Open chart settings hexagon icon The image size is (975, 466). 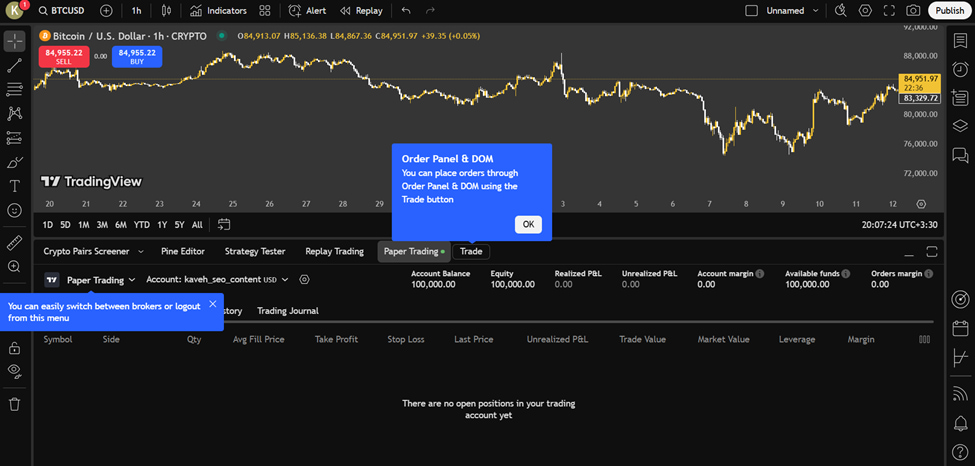point(865,11)
